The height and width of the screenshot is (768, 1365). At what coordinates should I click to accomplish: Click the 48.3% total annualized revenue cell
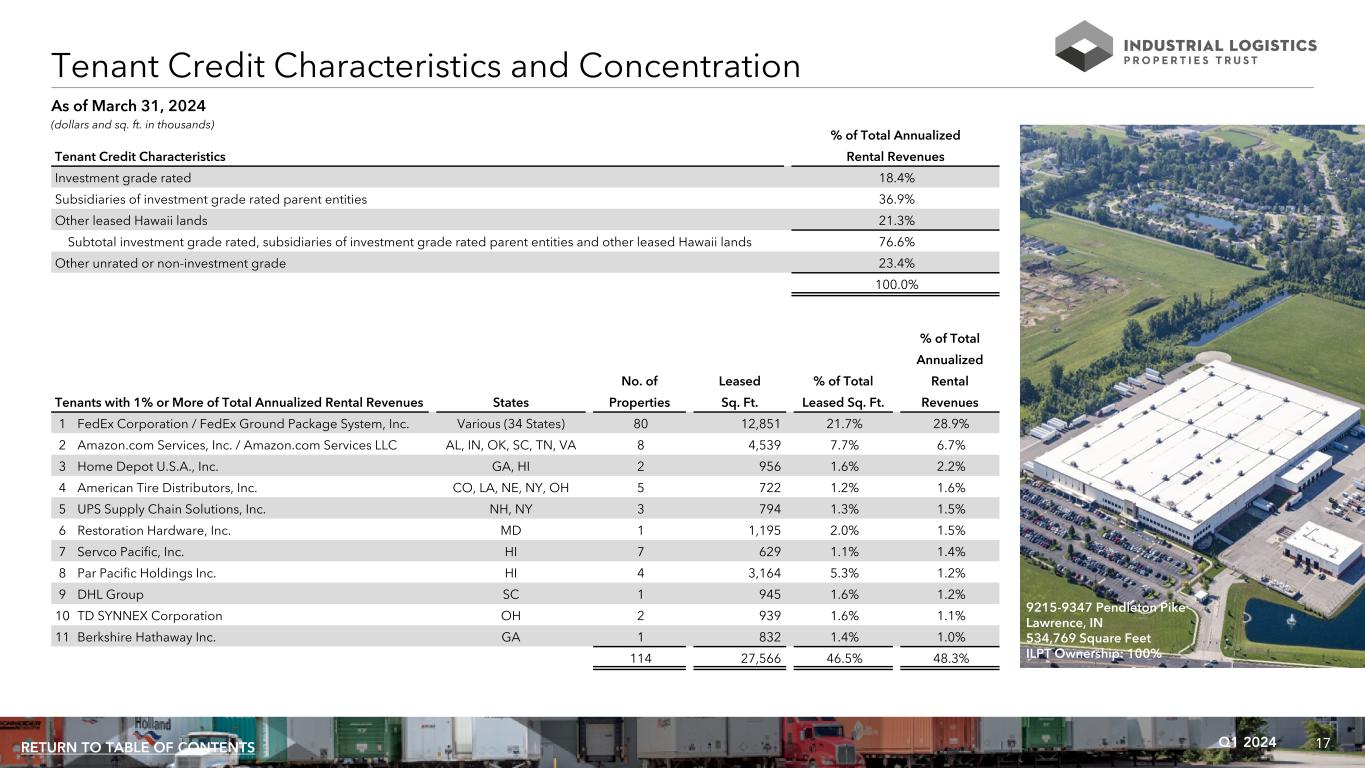[950, 658]
